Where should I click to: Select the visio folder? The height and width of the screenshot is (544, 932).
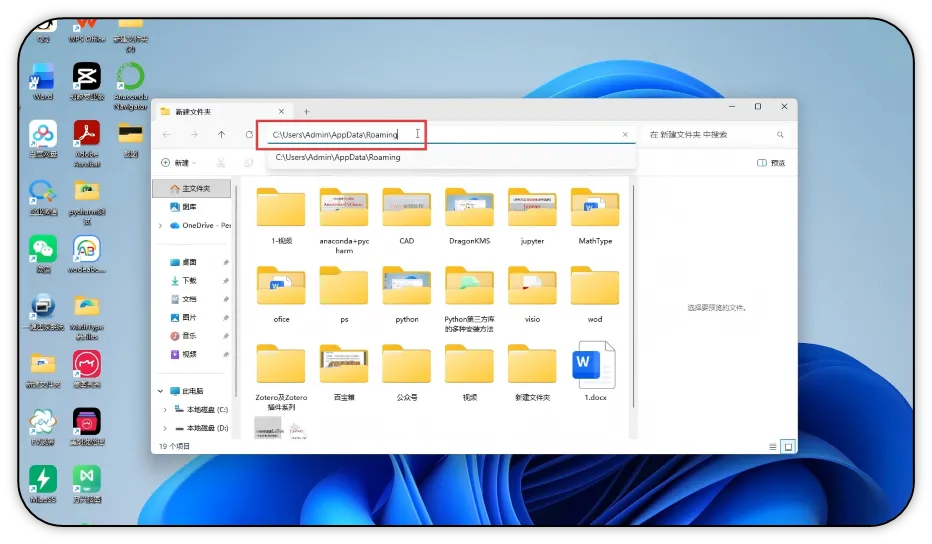point(532,294)
